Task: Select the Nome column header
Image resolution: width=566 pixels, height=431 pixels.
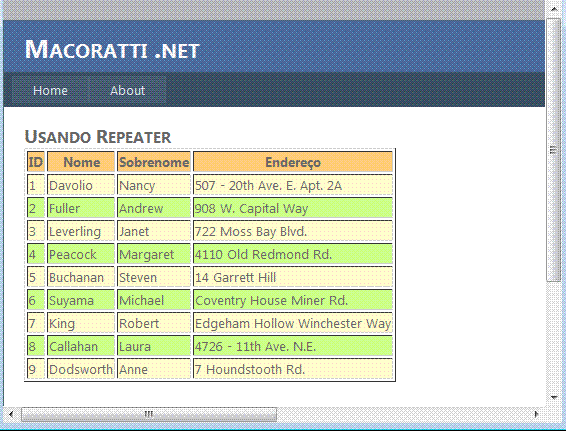Action: point(81,162)
